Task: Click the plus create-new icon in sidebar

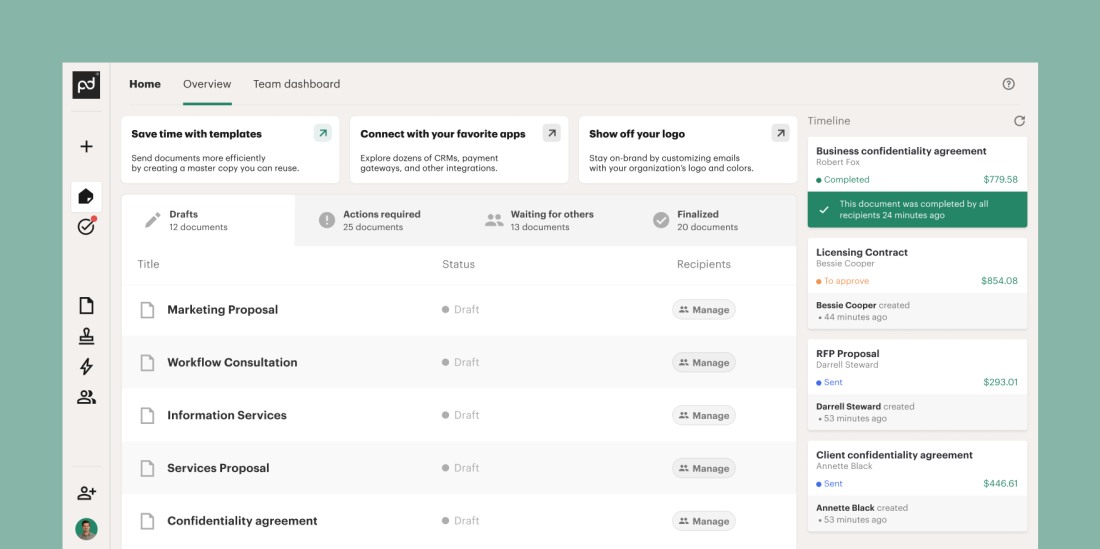Action: [86, 147]
